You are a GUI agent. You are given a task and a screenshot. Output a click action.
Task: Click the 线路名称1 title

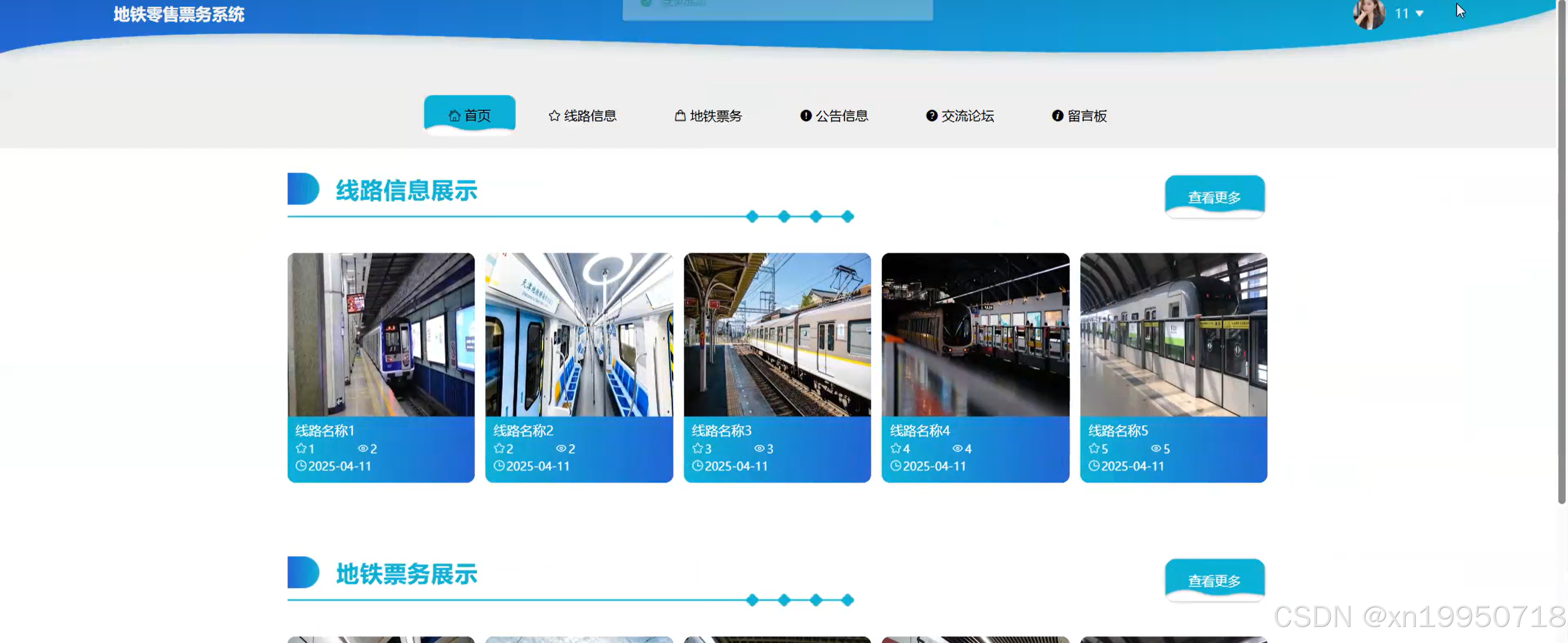(x=325, y=431)
